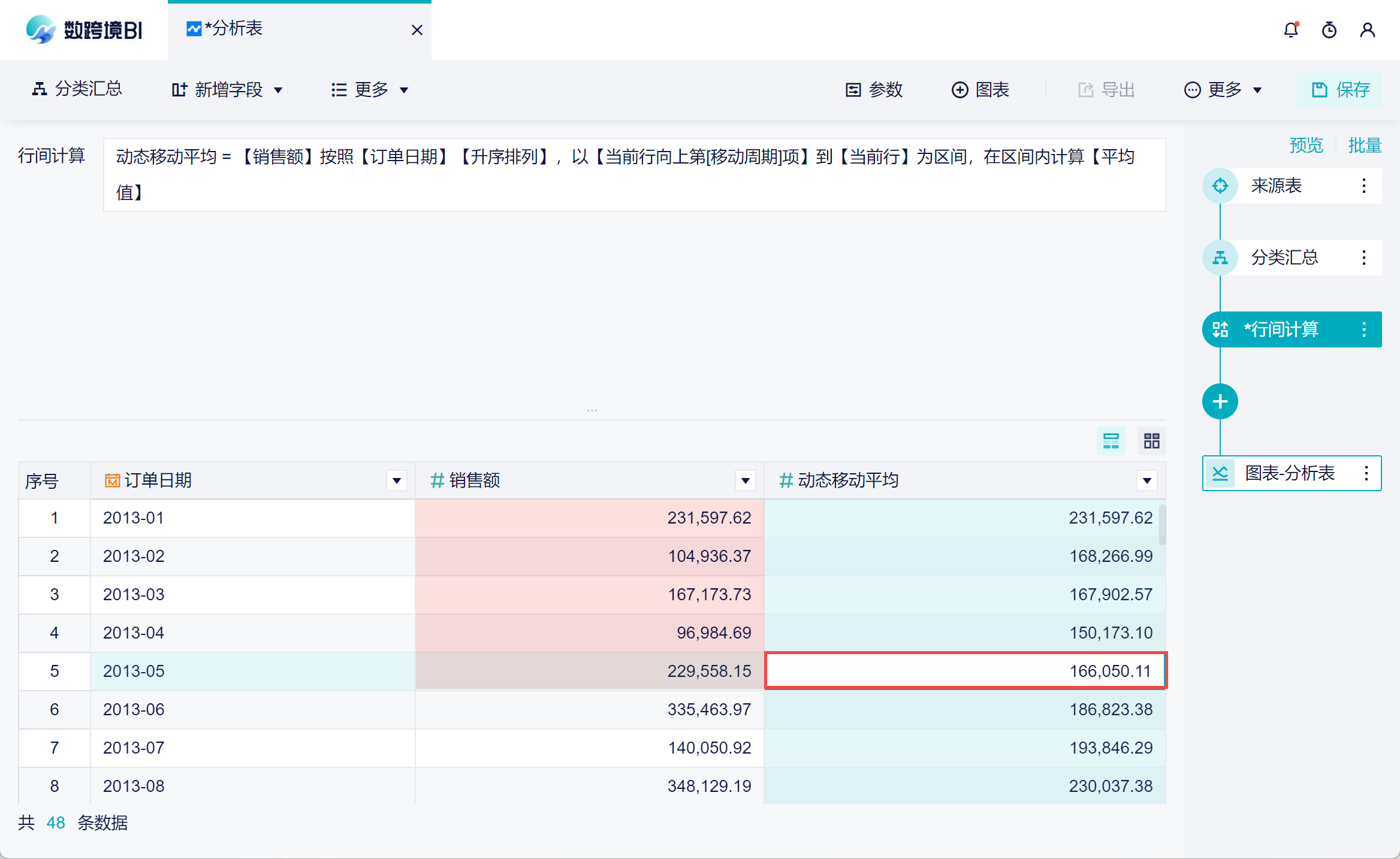The image size is (1400, 859).
Task: Open 行间计算 step three-dot menu
Action: [1363, 329]
